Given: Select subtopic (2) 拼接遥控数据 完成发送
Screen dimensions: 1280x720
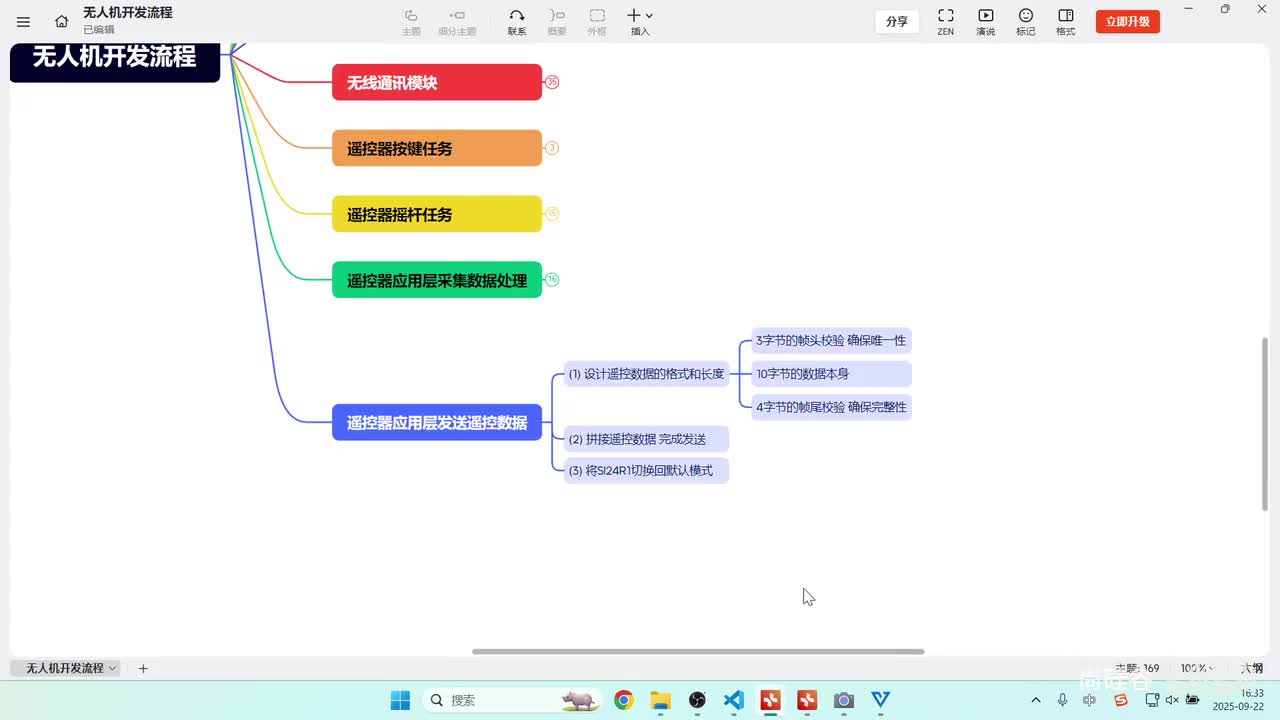Looking at the screenshot, I should [x=646, y=439].
